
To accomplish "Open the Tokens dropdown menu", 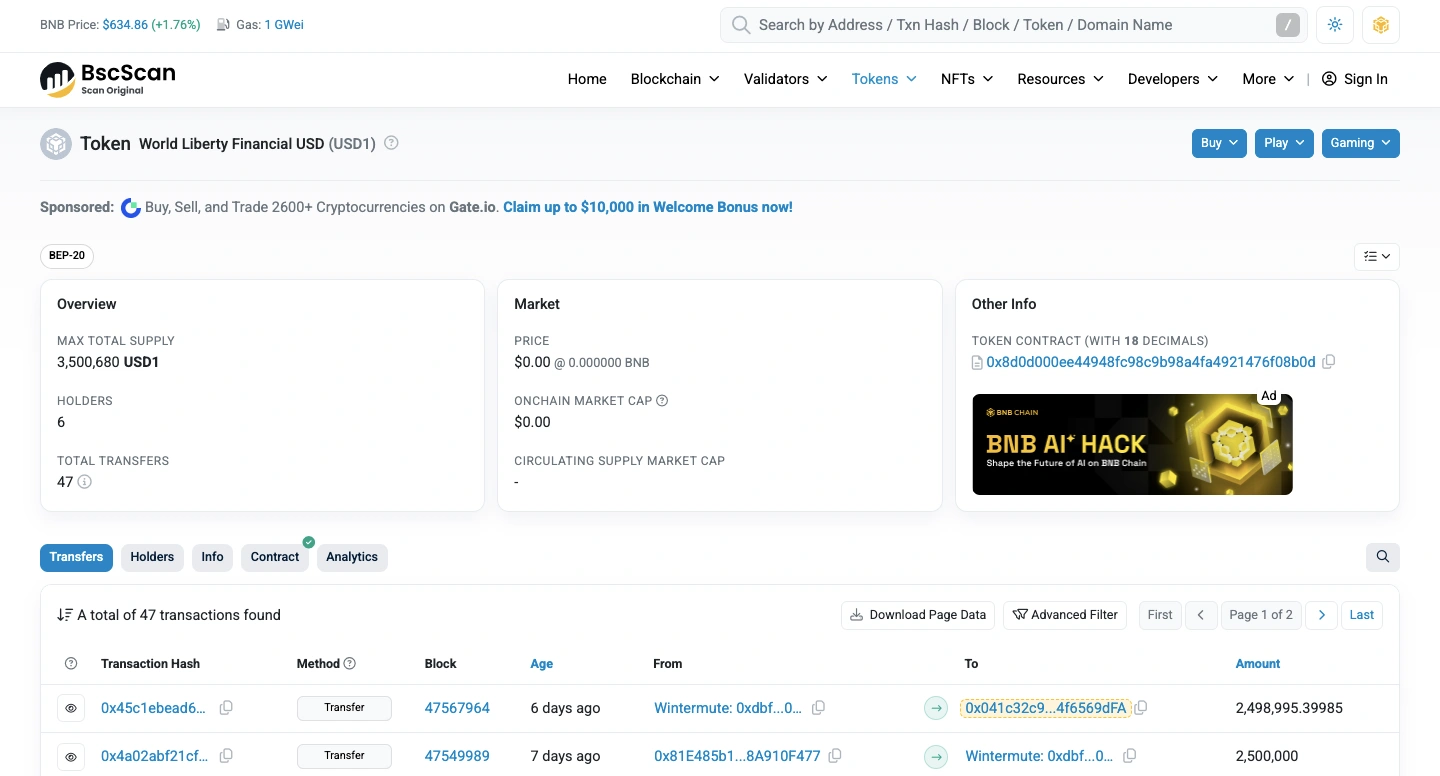I will tap(884, 79).
